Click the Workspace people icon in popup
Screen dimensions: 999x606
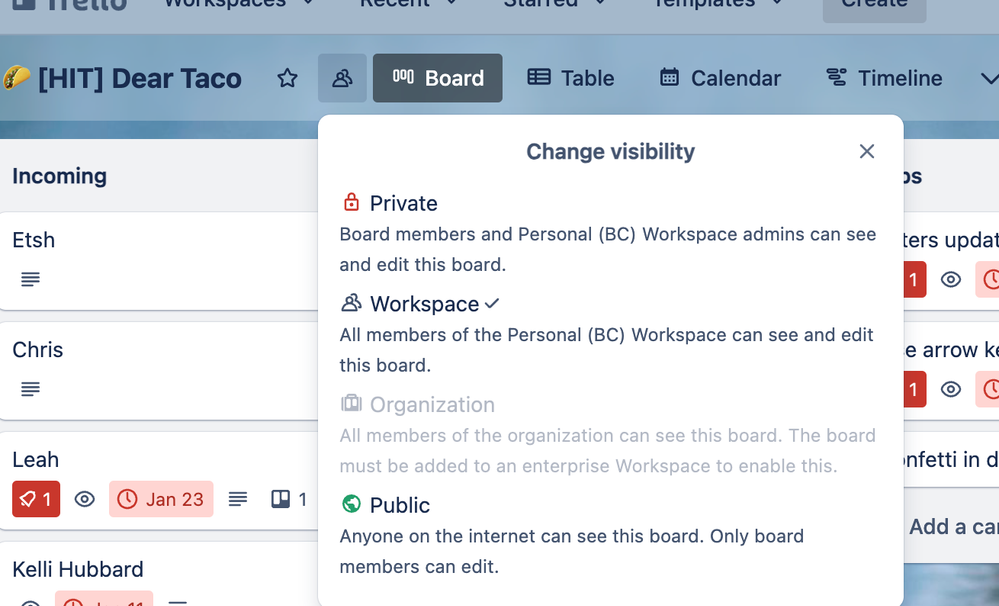351,303
